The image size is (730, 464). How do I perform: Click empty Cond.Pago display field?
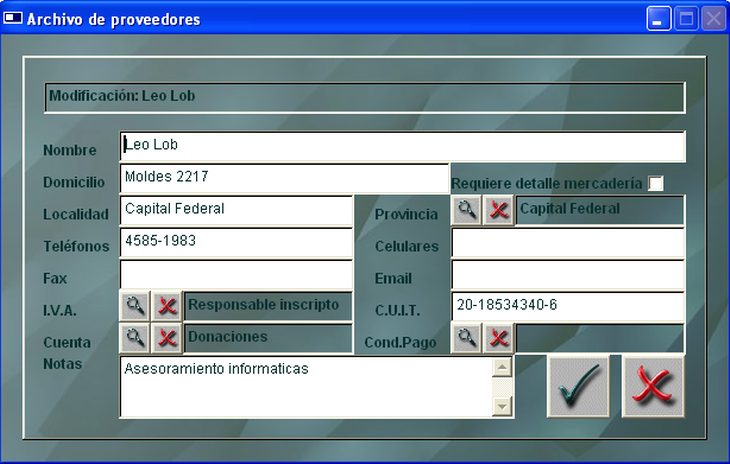600,338
